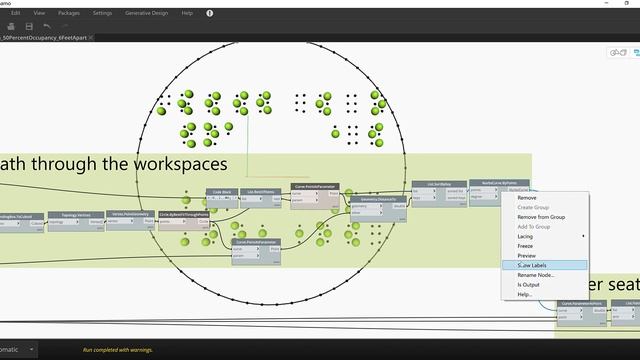
Task: Click the Point output of lower Curve.PointAtParameter
Action: (275, 249)
